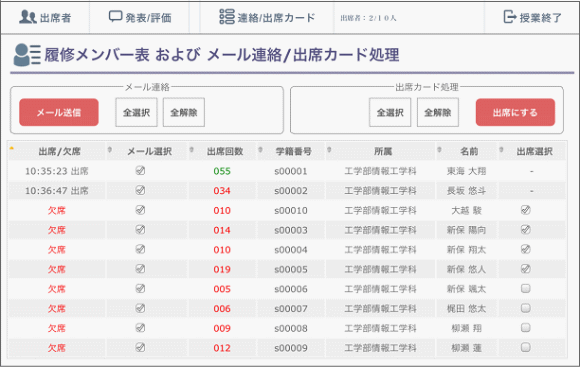
Task: Click the name cell for s00007
Action: pos(466,309)
